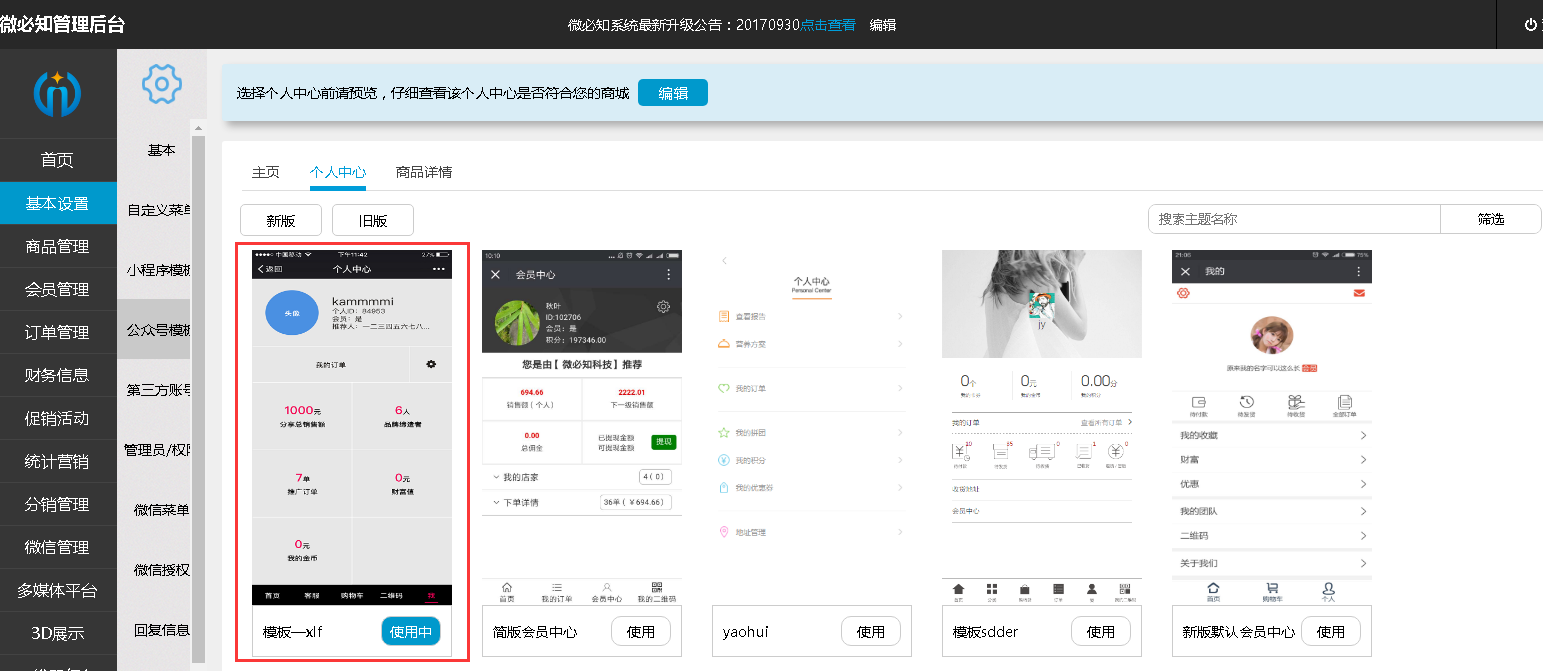
Task: Toggle the 使用中 button for 模板—xlf
Action: [410, 632]
